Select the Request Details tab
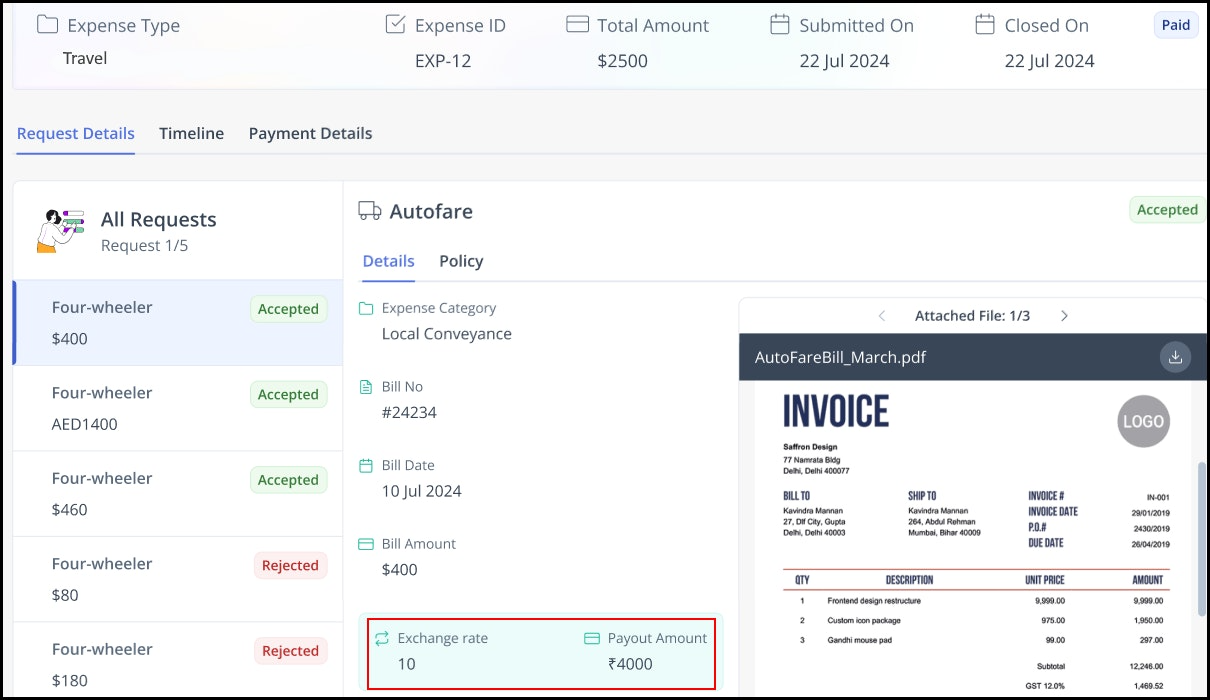Image resolution: width=1210 pixels, height=700 pixels. 76,133
